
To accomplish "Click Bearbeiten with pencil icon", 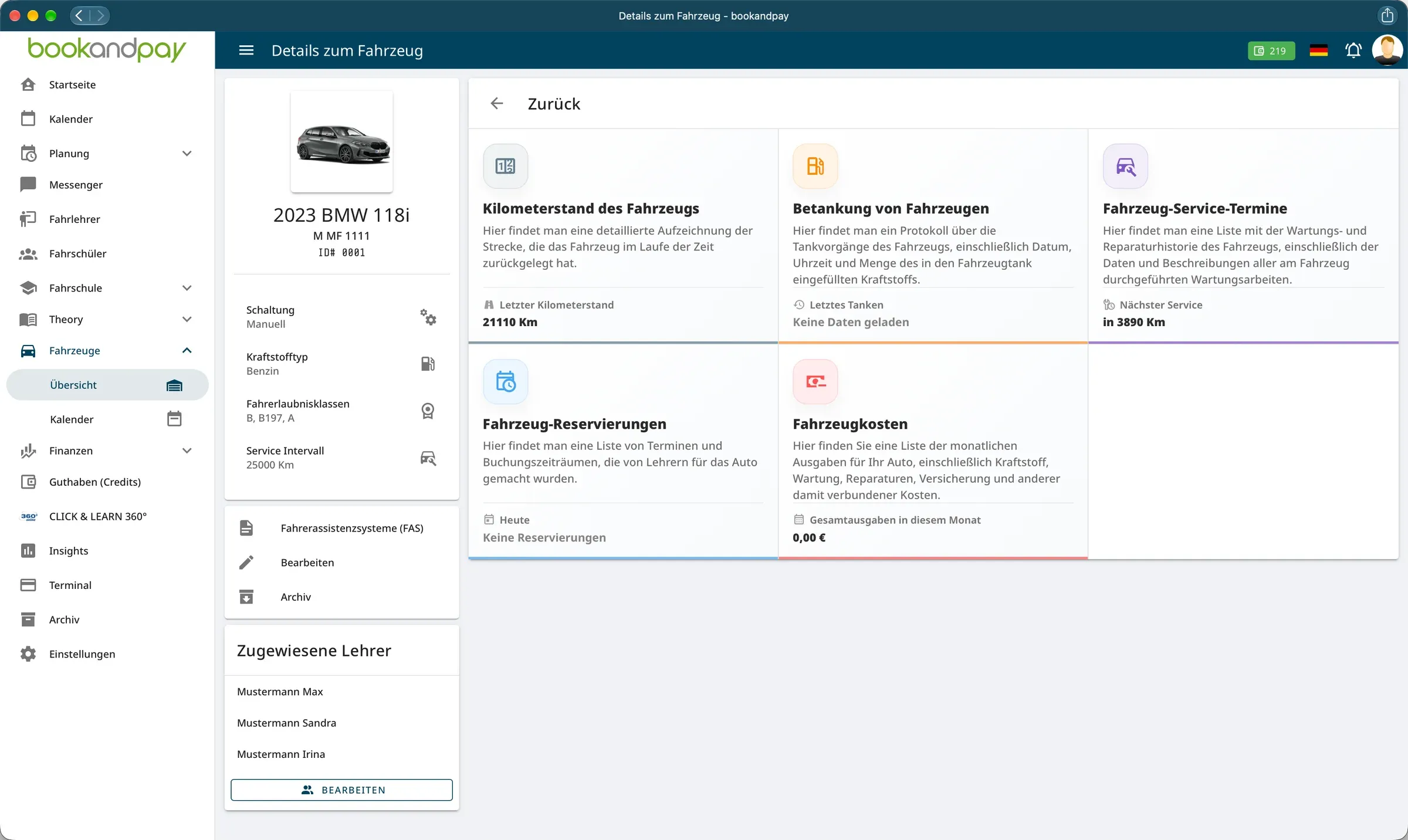I will (x=341, y=563).
